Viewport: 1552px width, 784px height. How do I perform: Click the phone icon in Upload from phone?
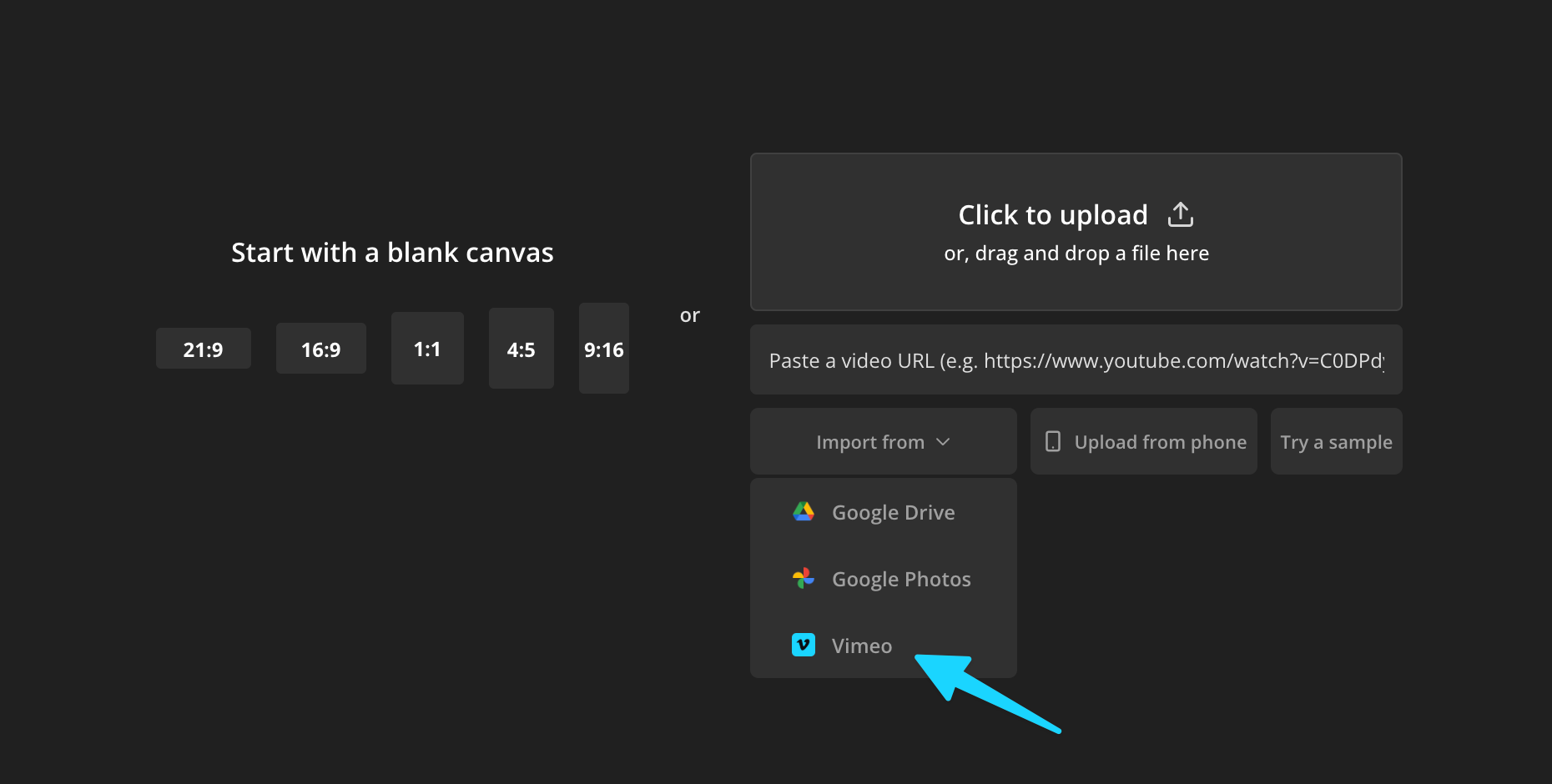[x=1053, y=441]
